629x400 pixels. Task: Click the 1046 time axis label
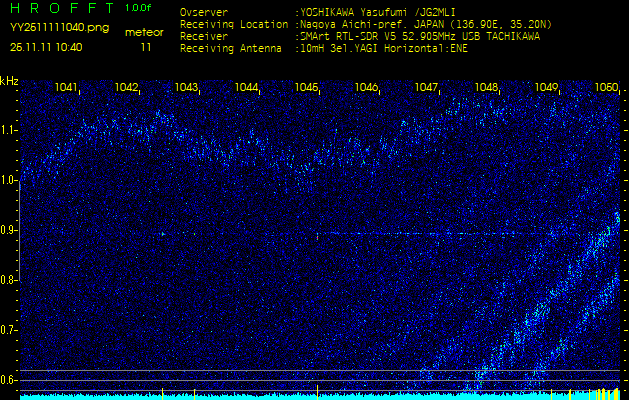[x=366, y=87]
